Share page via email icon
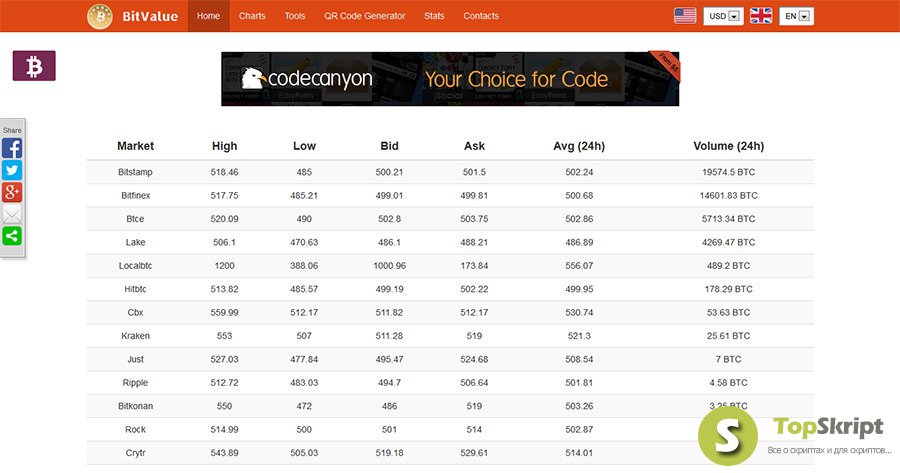900x473 pixels. coord(12,214)
